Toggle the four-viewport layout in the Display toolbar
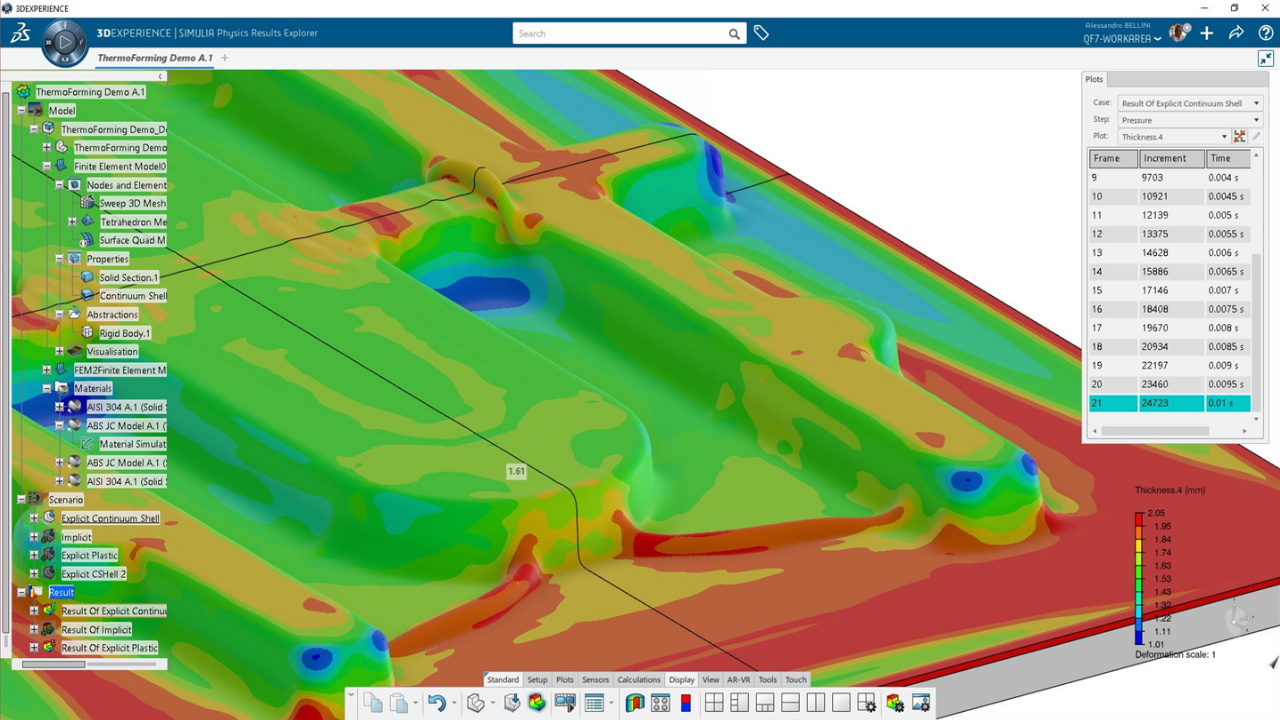This screenshot has height=720, width=1280. [x=714, y=702]
